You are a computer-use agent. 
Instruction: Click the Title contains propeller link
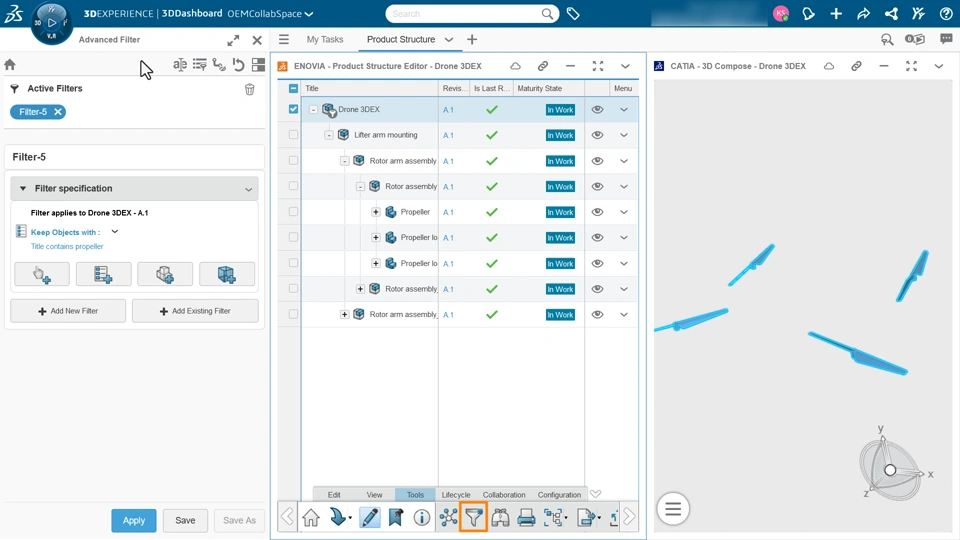tap(67, 246)
